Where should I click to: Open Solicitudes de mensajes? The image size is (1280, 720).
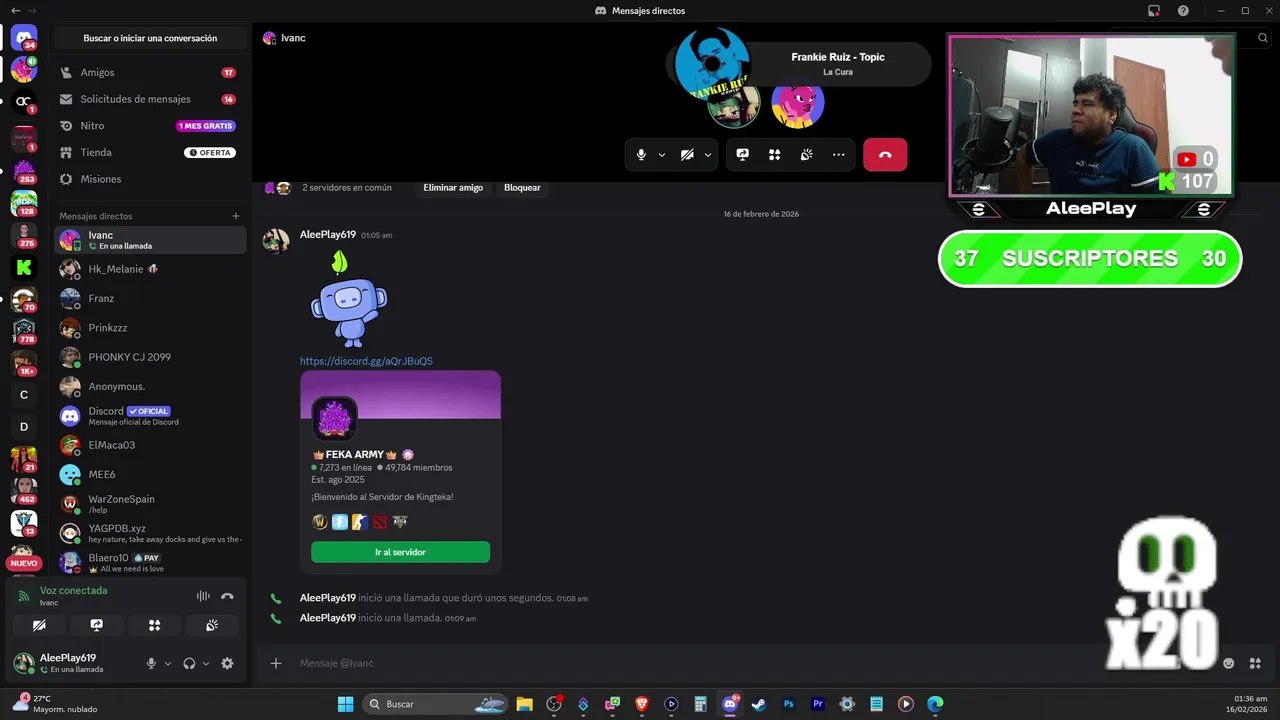point(149,99)
